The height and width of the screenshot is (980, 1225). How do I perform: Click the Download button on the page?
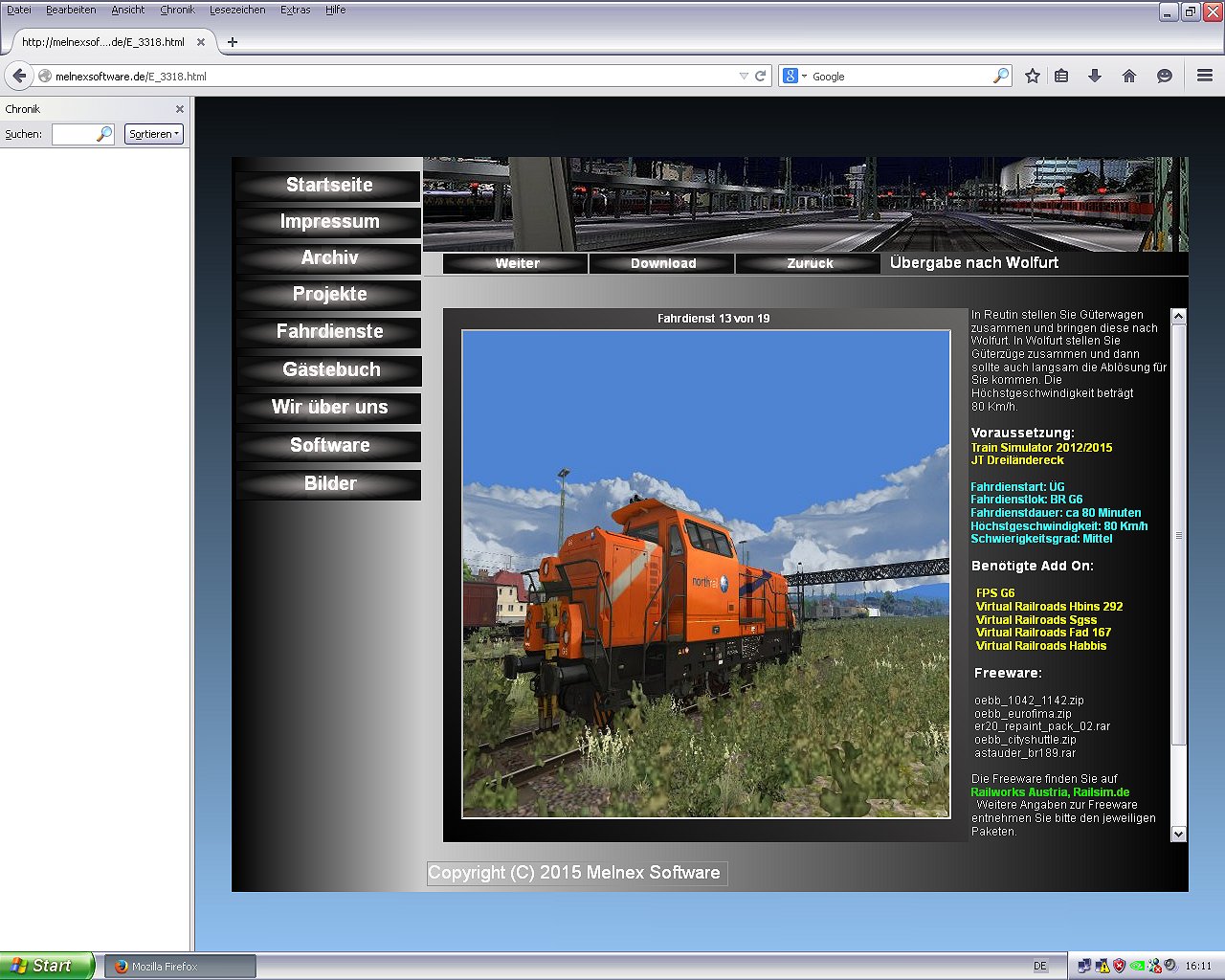coord(662,263)
